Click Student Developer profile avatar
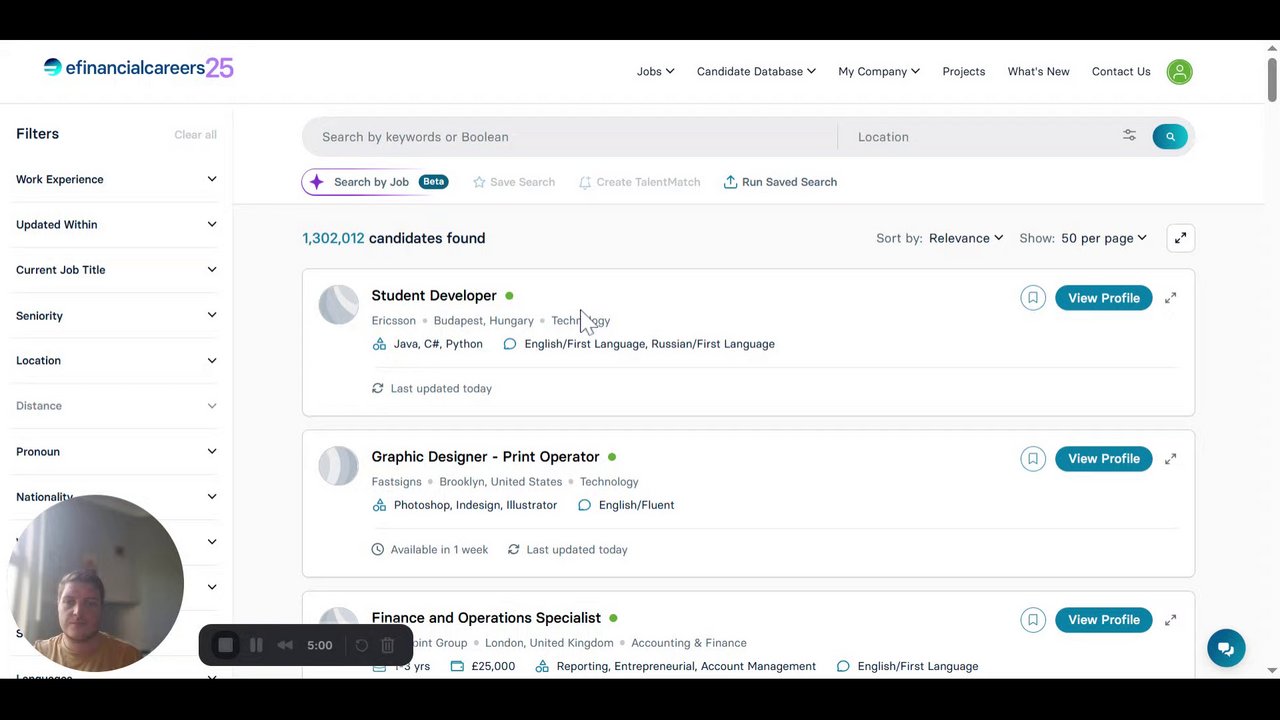Screen dimensions: 1280x720 (338, 305)
